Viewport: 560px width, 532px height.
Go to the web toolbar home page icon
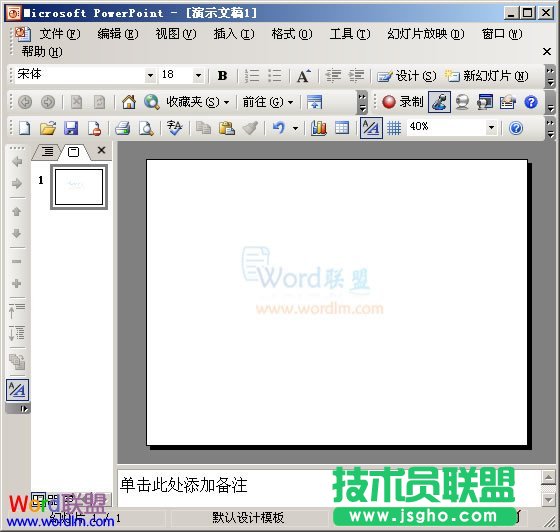(129, 102)
